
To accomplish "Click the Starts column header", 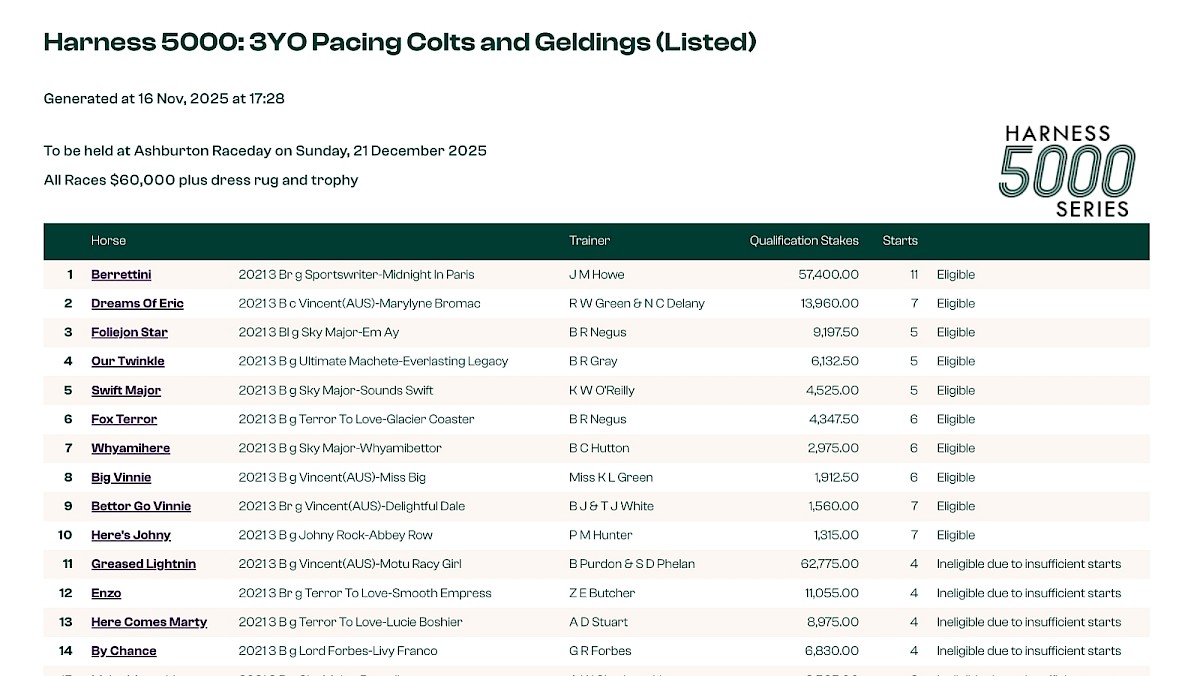I will 900,241.
